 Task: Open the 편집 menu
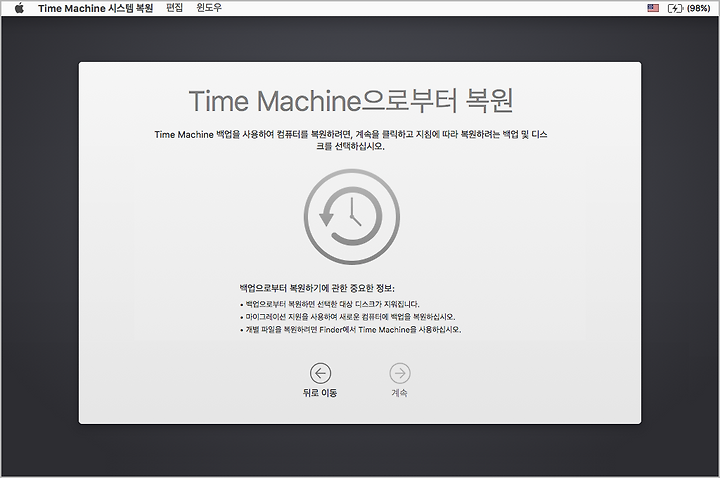click(x=174, y=8)
